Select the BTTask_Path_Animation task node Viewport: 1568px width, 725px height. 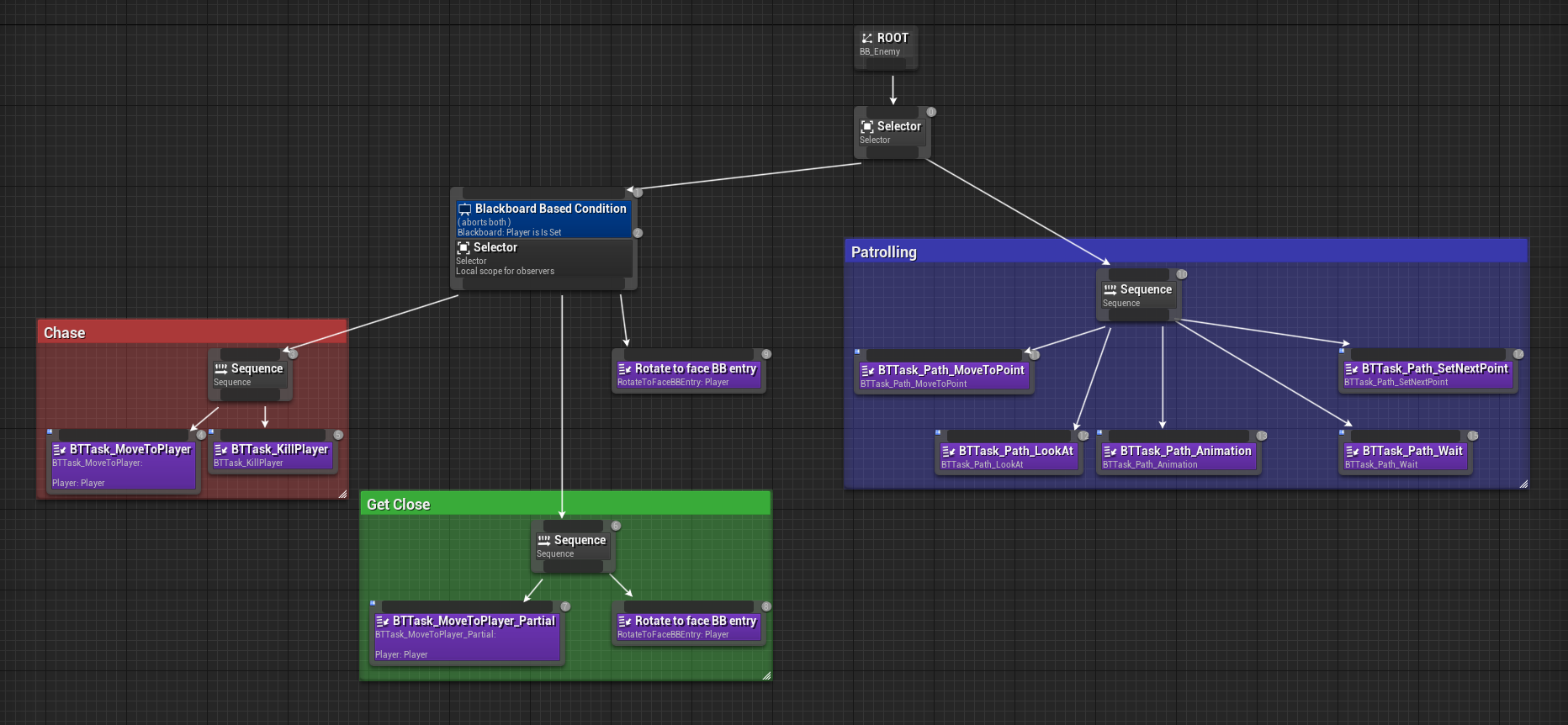tap(1178, 457)
